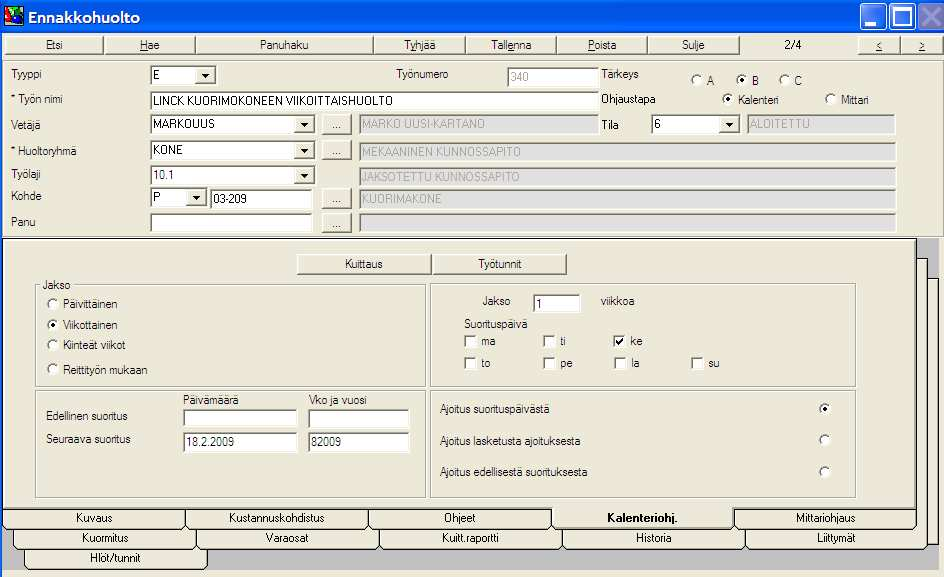The image size is (944, 577).
Task: Select Tärkeys option C
Action: coord(784,80)
